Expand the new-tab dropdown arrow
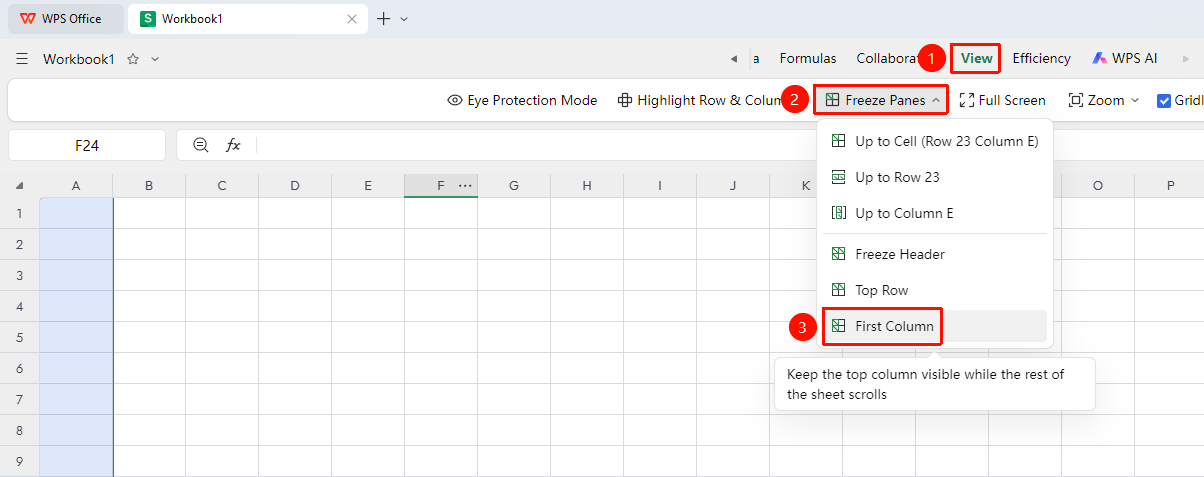This screenshot has height=477, width=1204. 404,19
